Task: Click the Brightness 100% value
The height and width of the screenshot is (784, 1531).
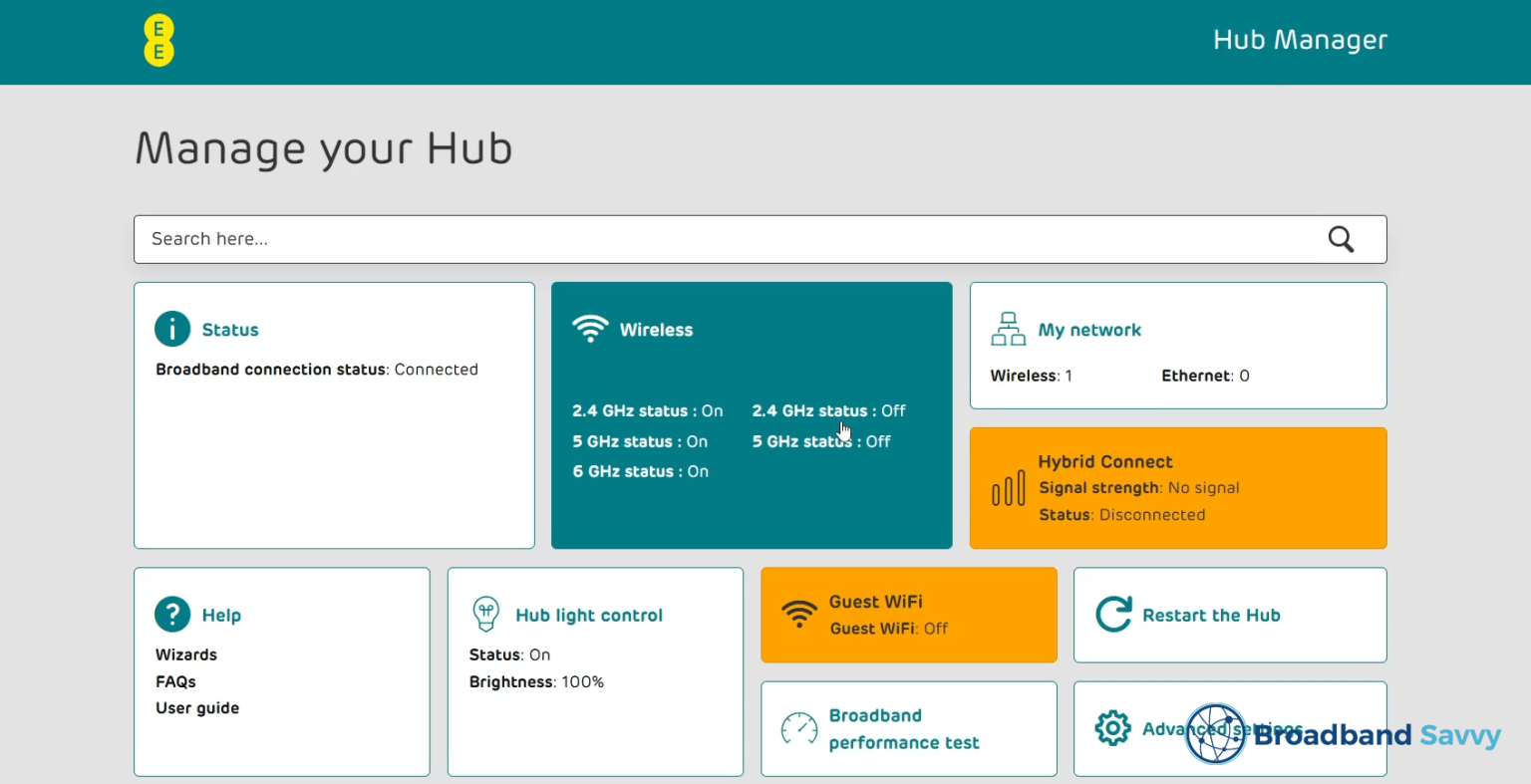Action: pos(581,681)
